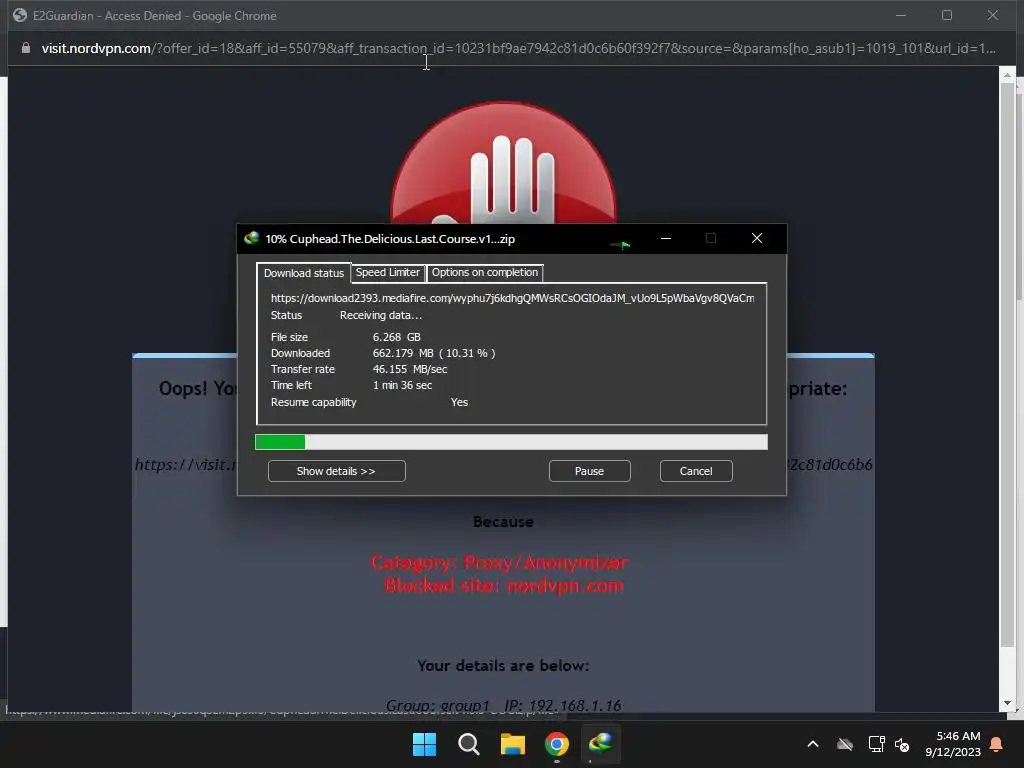Click the Chrome address bar URL
This screenshot has height=768, width=1024.
tap(519, 48)
